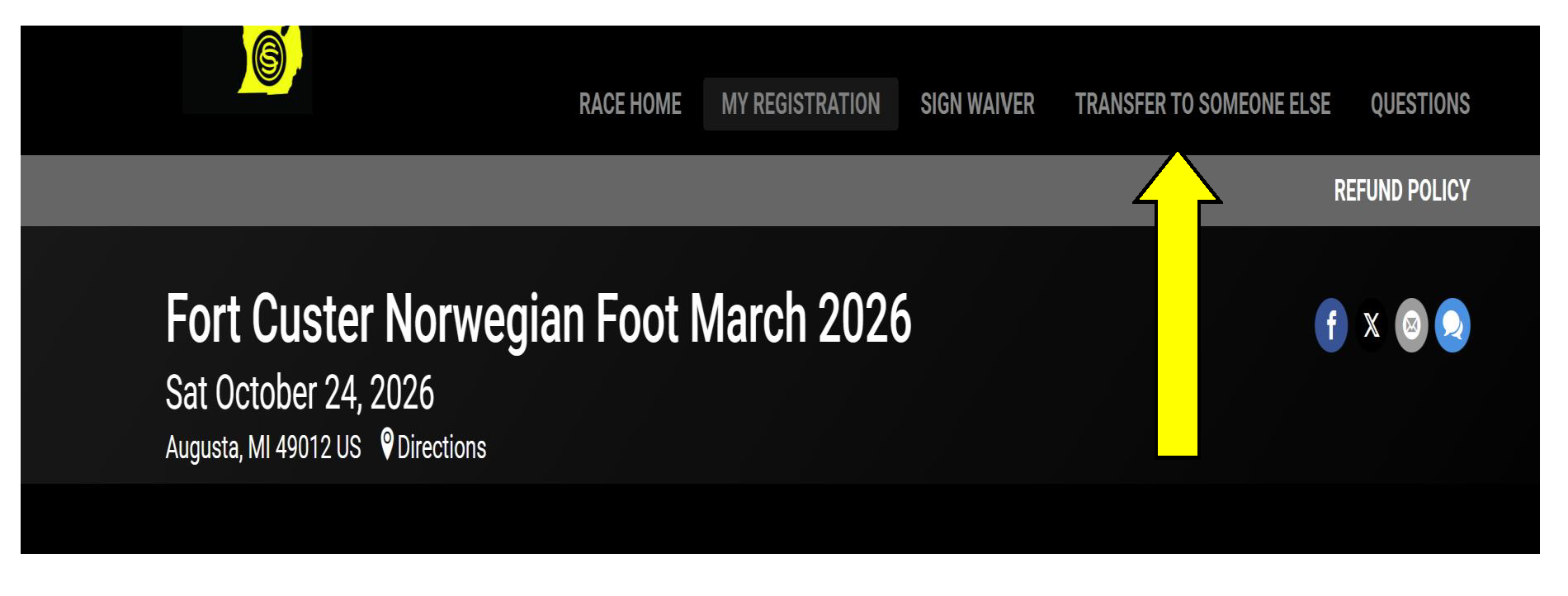Click empty gray bar left of Refund Policy

[578, 191]
